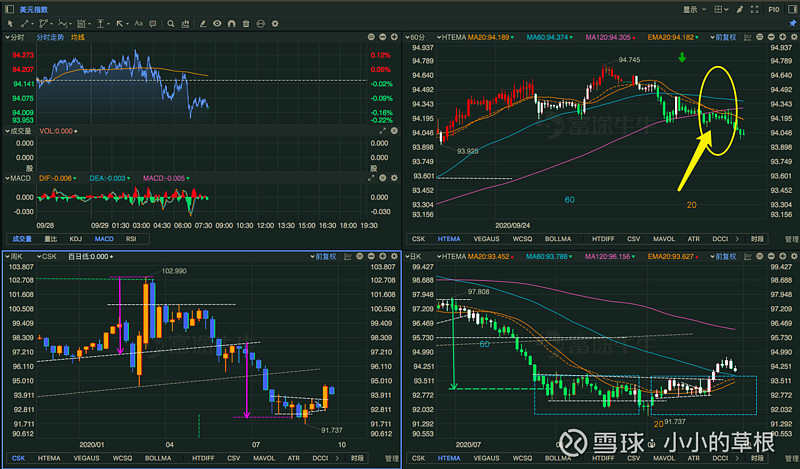
Task: Click the top-right brush drawing icon
Action: point(739,9)
